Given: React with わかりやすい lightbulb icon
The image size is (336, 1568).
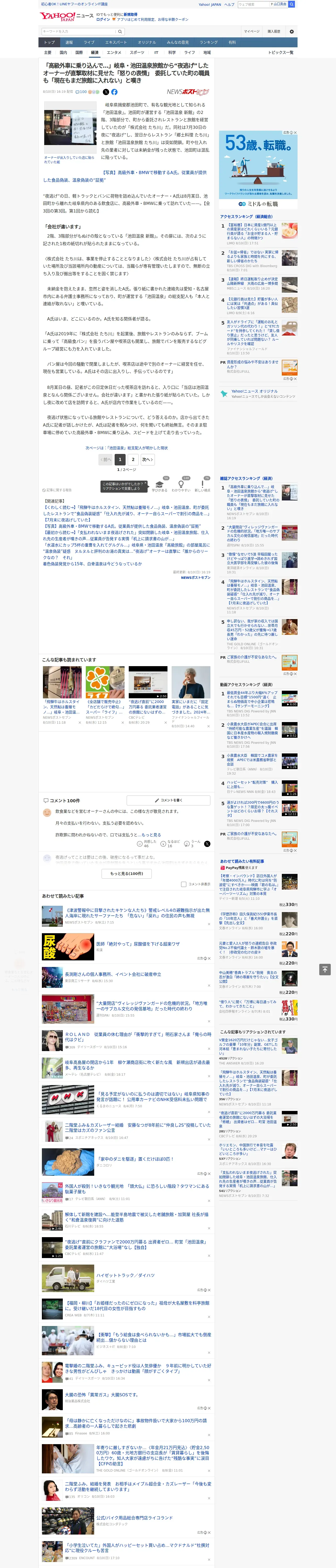Looking at the screenshot, I should click(x=181, y=485).
